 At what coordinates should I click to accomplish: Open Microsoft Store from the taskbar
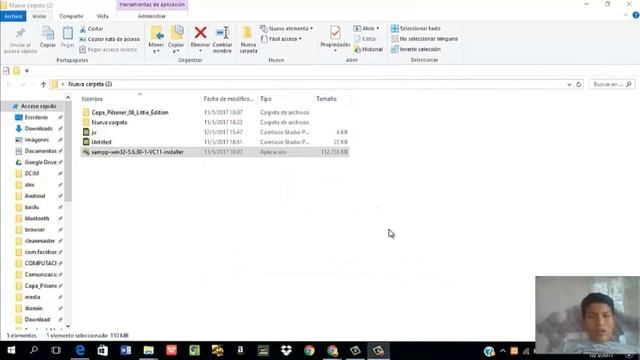[102, 350]
